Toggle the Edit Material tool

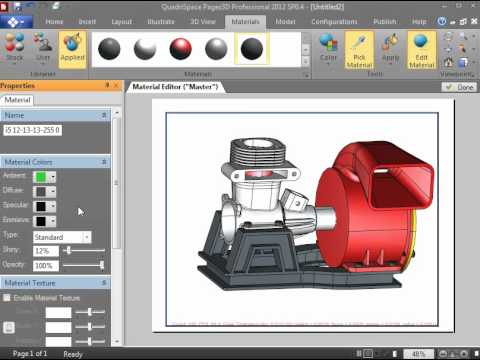421,50
